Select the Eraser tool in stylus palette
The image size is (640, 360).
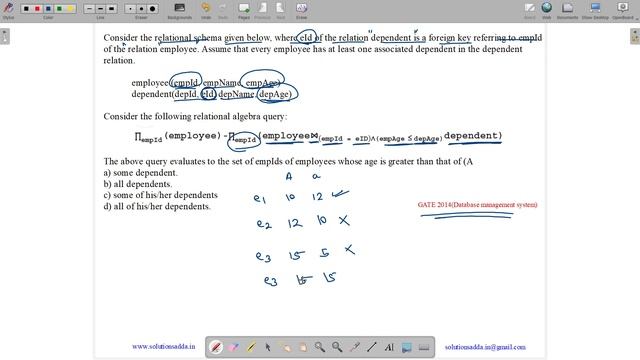[233, 347]
